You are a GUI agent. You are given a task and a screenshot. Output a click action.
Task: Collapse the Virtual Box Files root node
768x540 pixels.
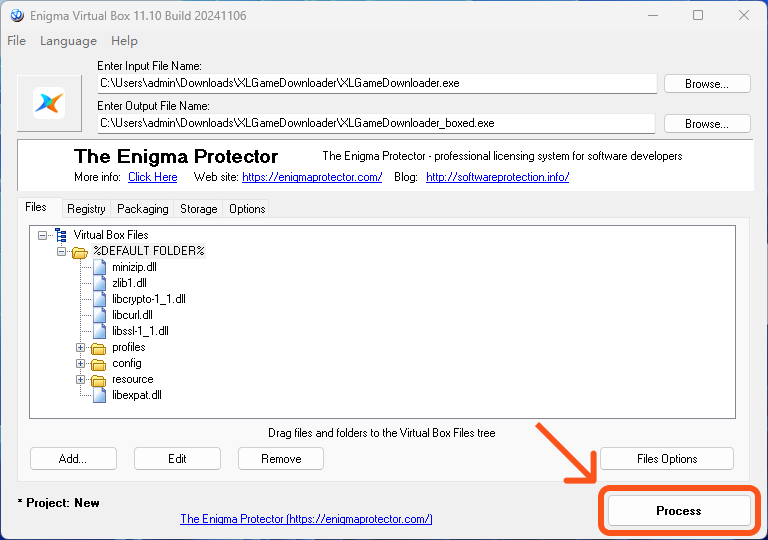coord(43,236)
